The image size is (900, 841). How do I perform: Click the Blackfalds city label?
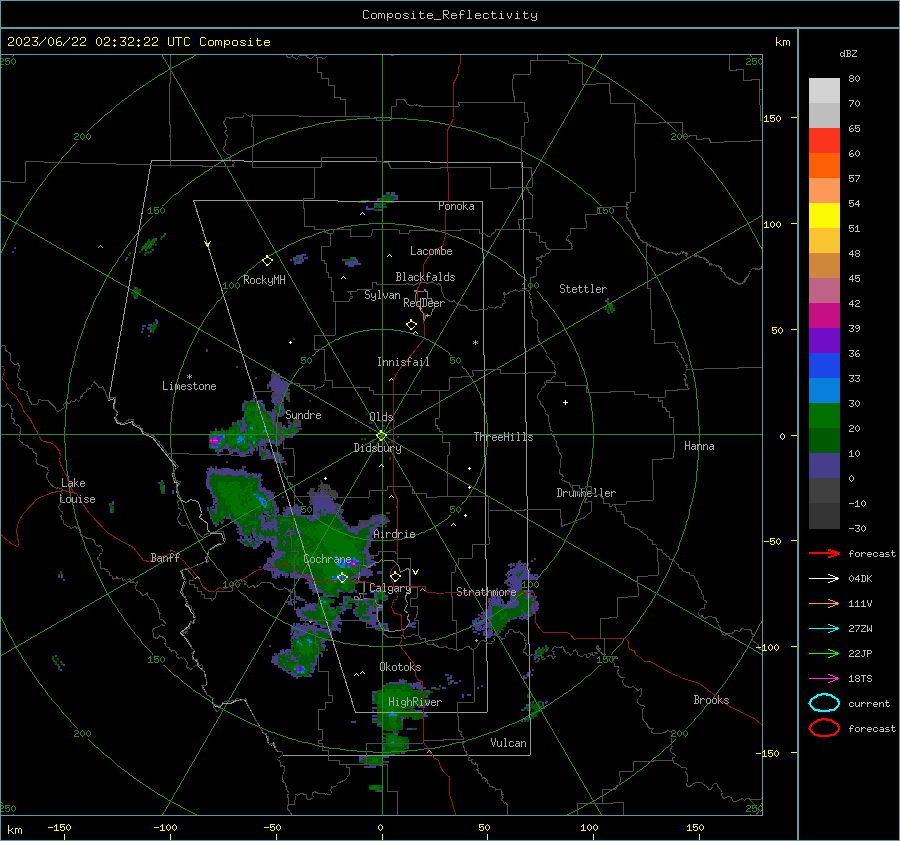425,277
